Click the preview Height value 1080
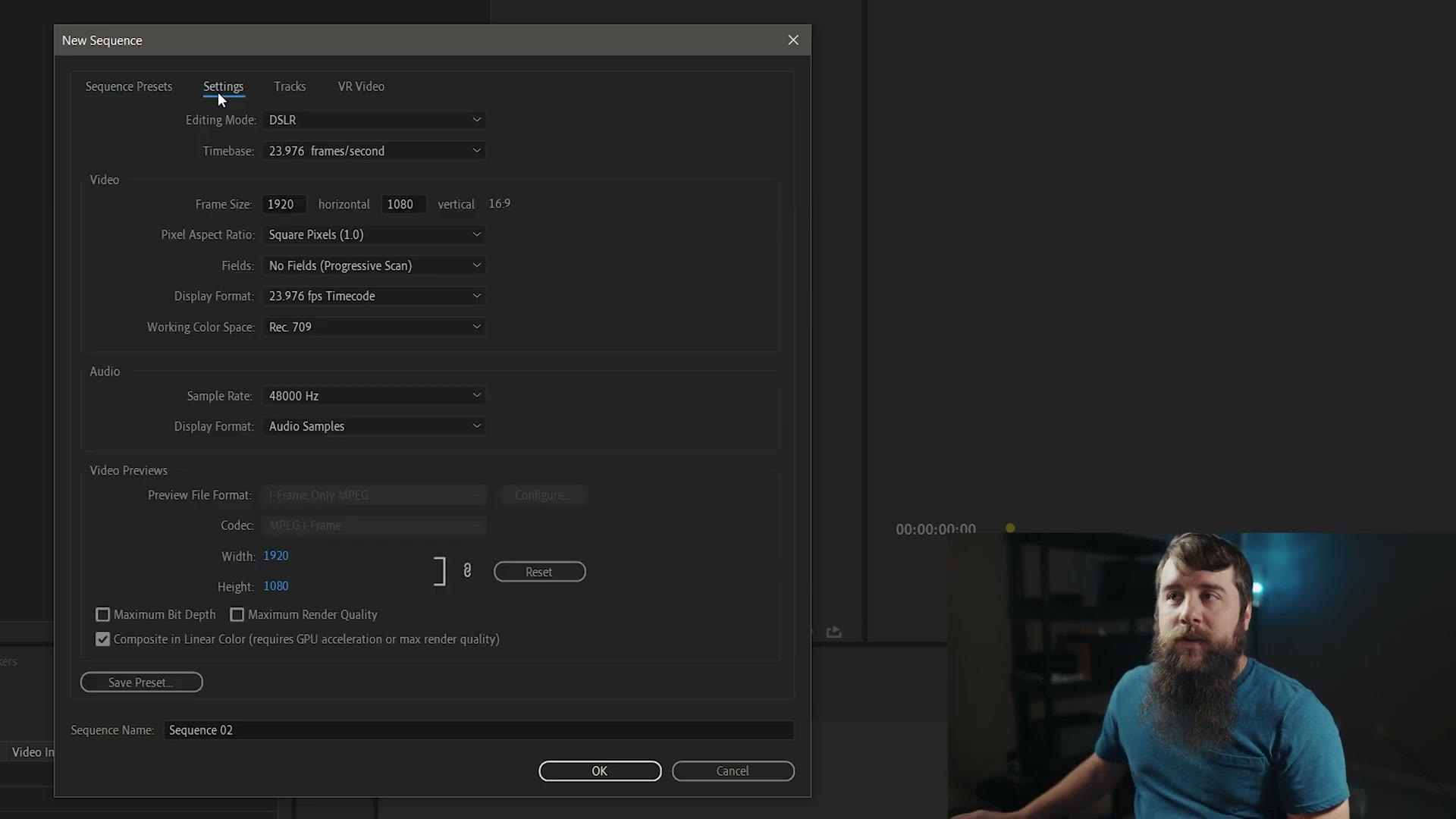The width and height of the screenshot is (1456, 819). 276,586
